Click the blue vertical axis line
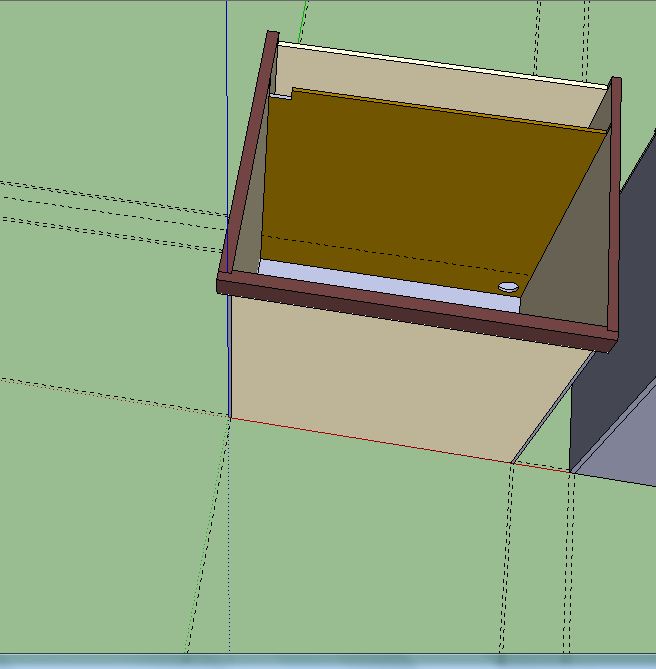The image size is (656, 669). click(x=227, y=100)
